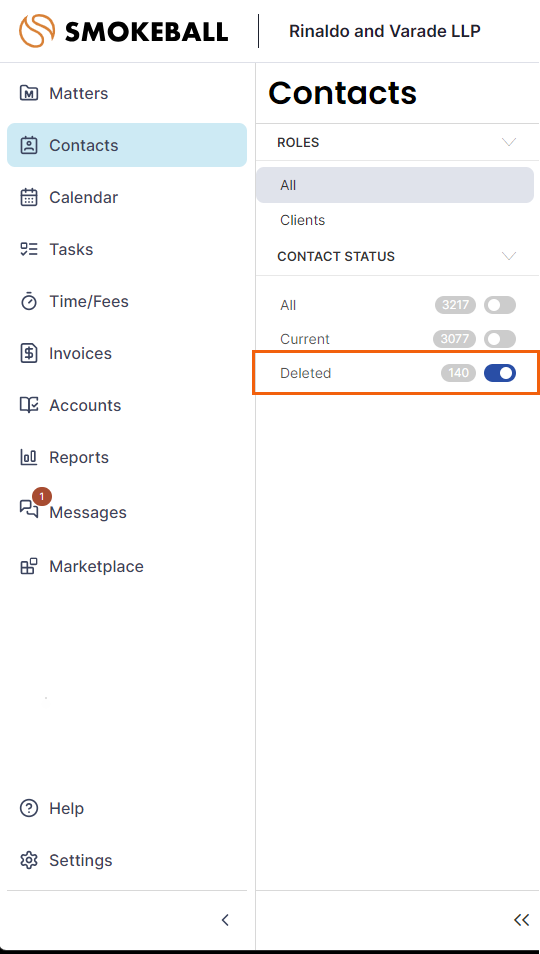Click the Invoices dollar icon
540x954 pixels.
(29, 353)
